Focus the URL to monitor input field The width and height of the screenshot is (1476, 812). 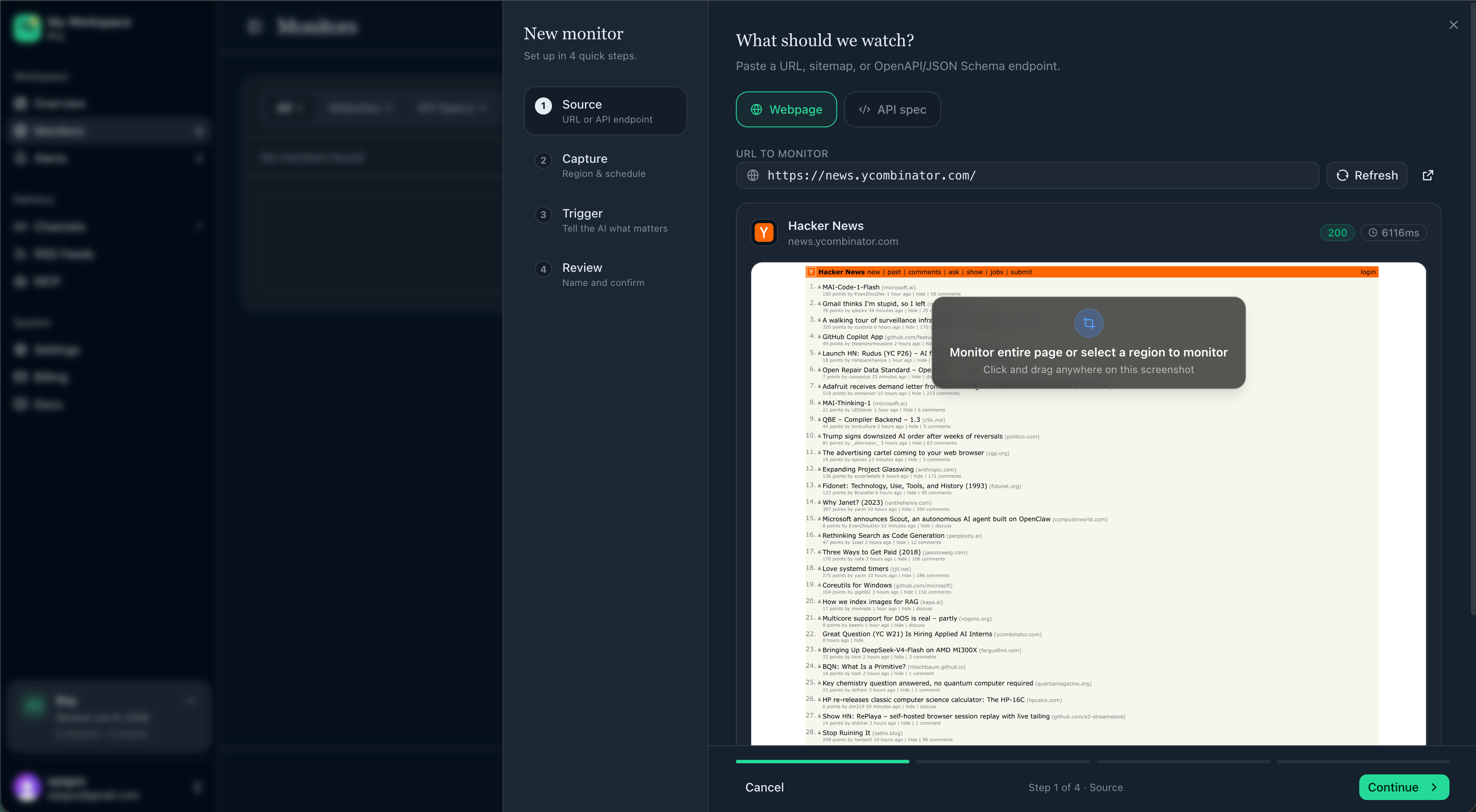(1027, 175)
